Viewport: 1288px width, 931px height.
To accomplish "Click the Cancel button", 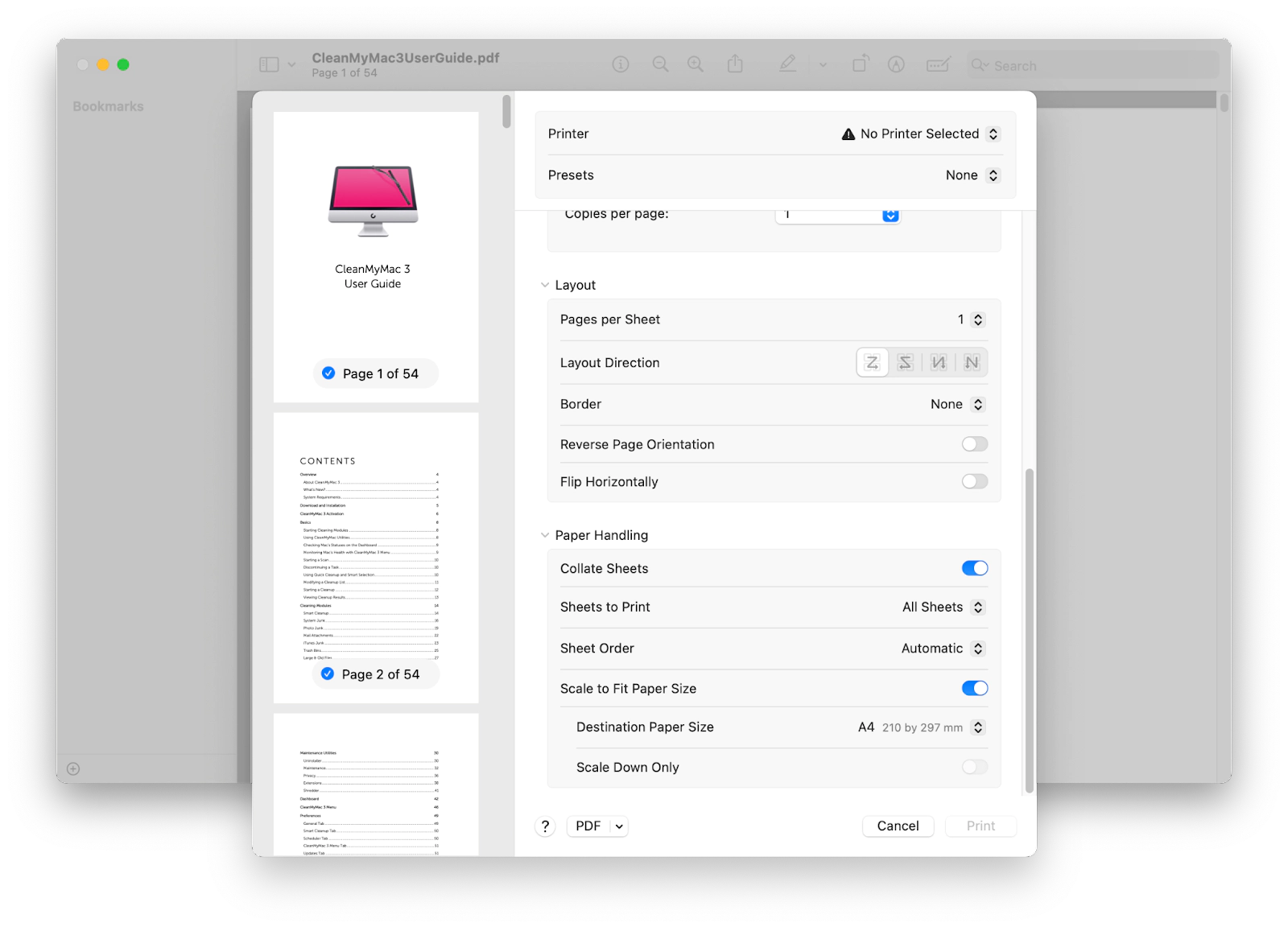I will point(898,826).
